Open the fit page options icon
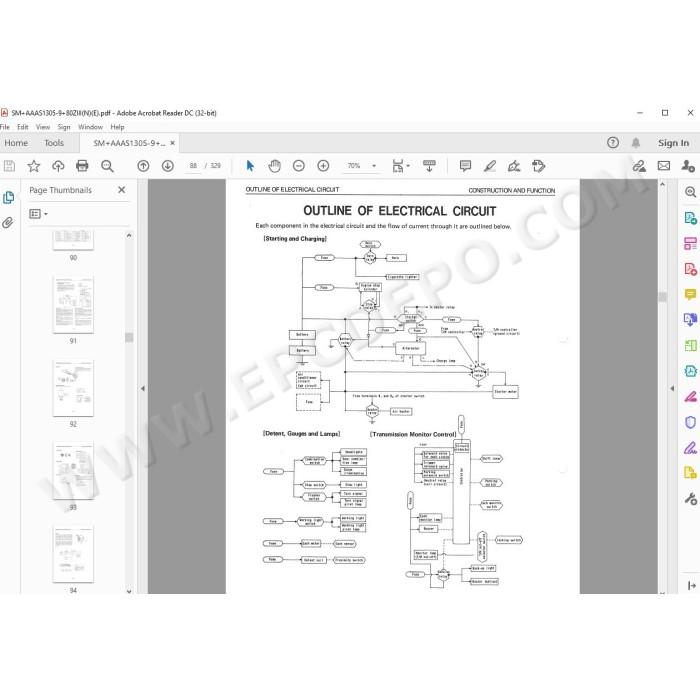The height and width of the screenshot is (700, 700). (x=400, y=166)
